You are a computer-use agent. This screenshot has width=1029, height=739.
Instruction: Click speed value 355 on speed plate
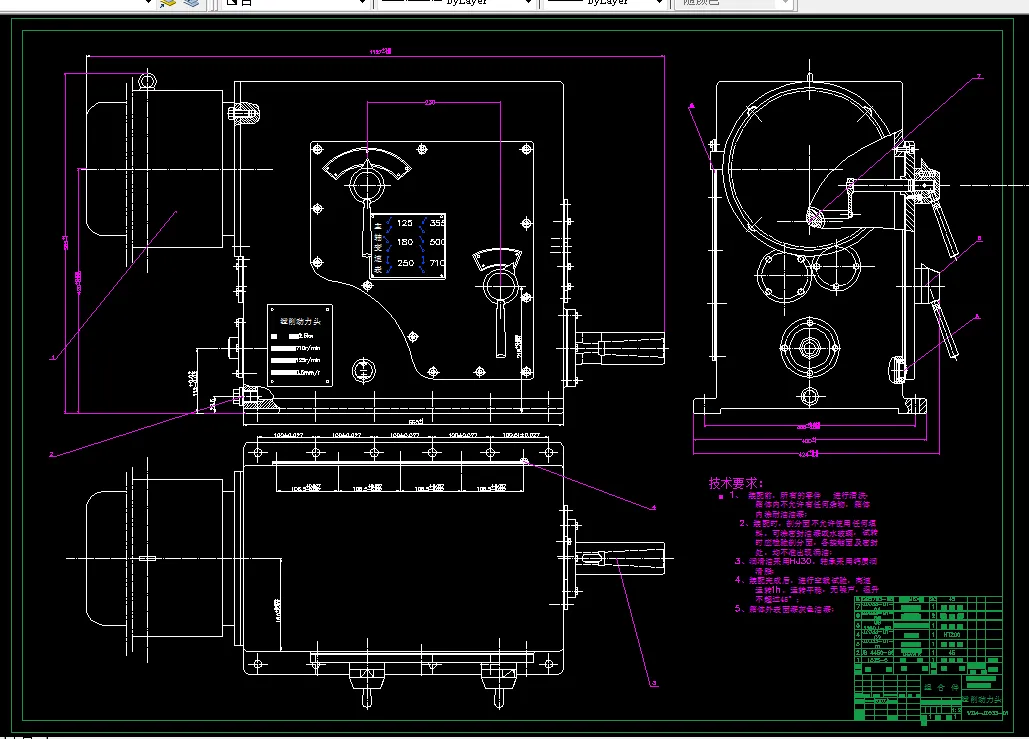click(437, 223)
